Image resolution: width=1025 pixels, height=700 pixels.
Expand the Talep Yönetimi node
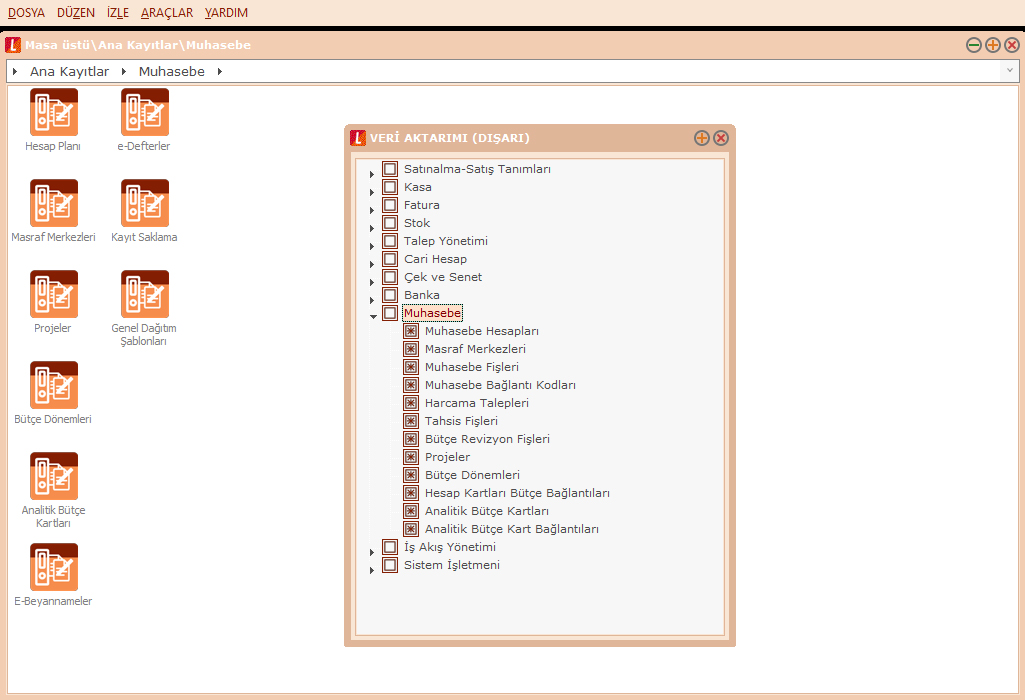tap(371, 246)
